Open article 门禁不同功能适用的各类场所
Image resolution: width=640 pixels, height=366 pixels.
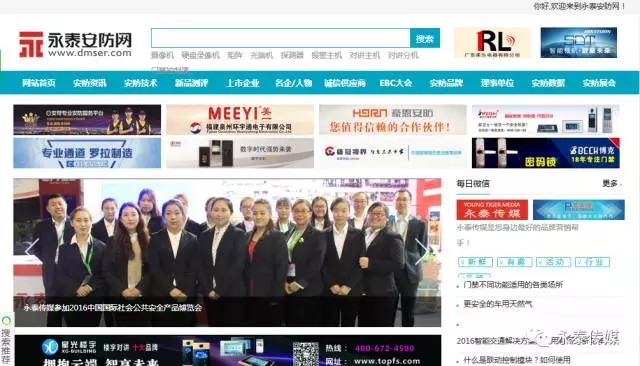[513, 284]
